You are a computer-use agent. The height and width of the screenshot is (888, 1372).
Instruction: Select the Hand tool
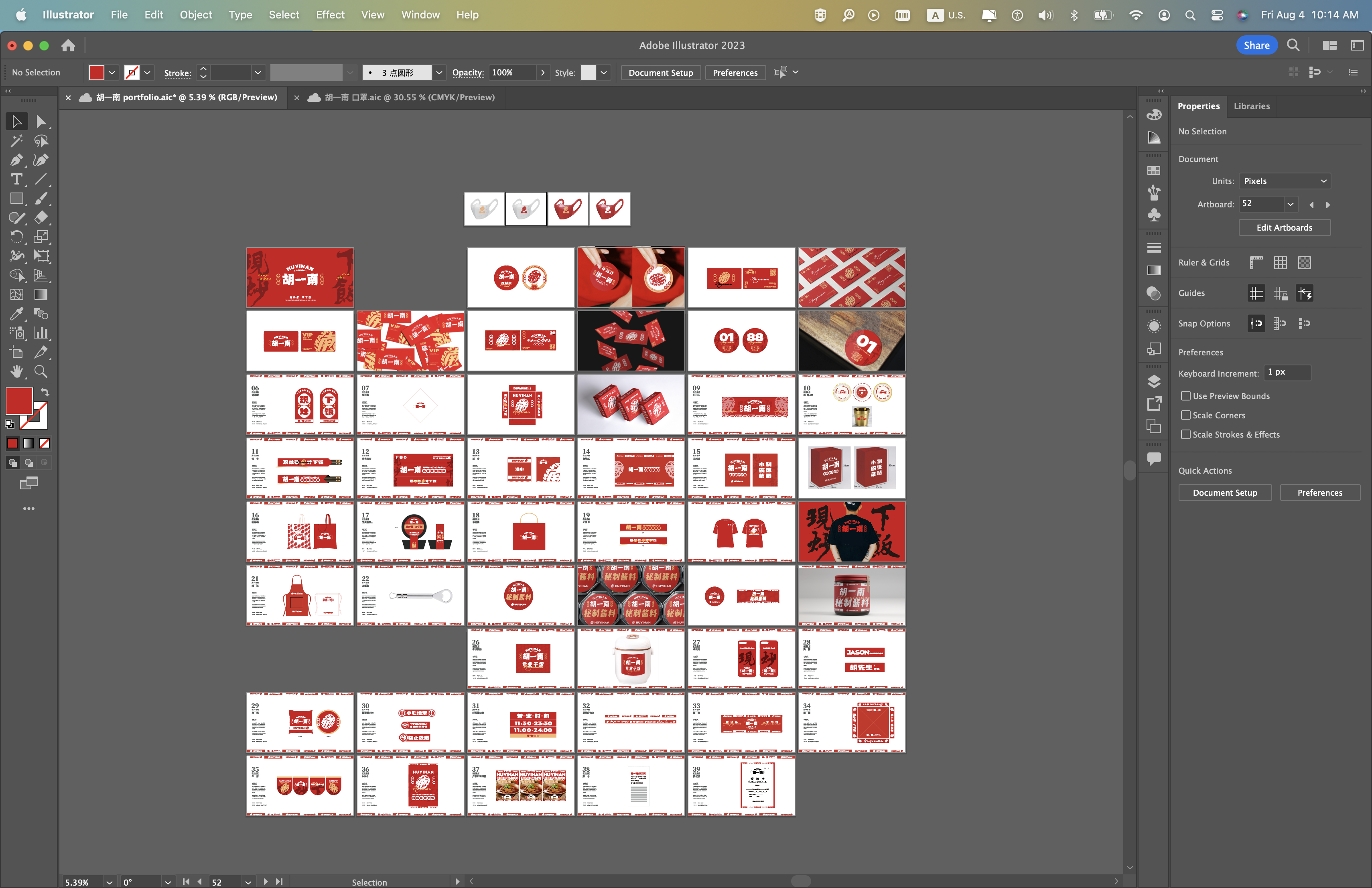(16, 372)
